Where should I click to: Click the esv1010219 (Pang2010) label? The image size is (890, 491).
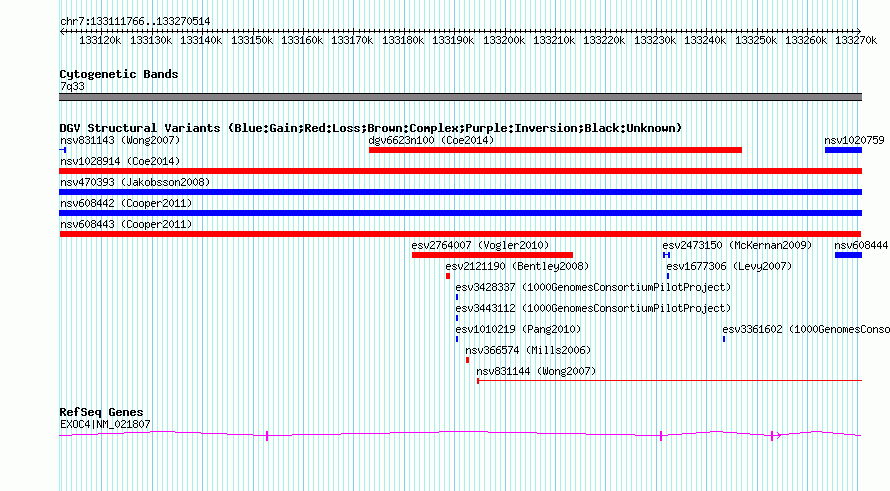[518, 329]
